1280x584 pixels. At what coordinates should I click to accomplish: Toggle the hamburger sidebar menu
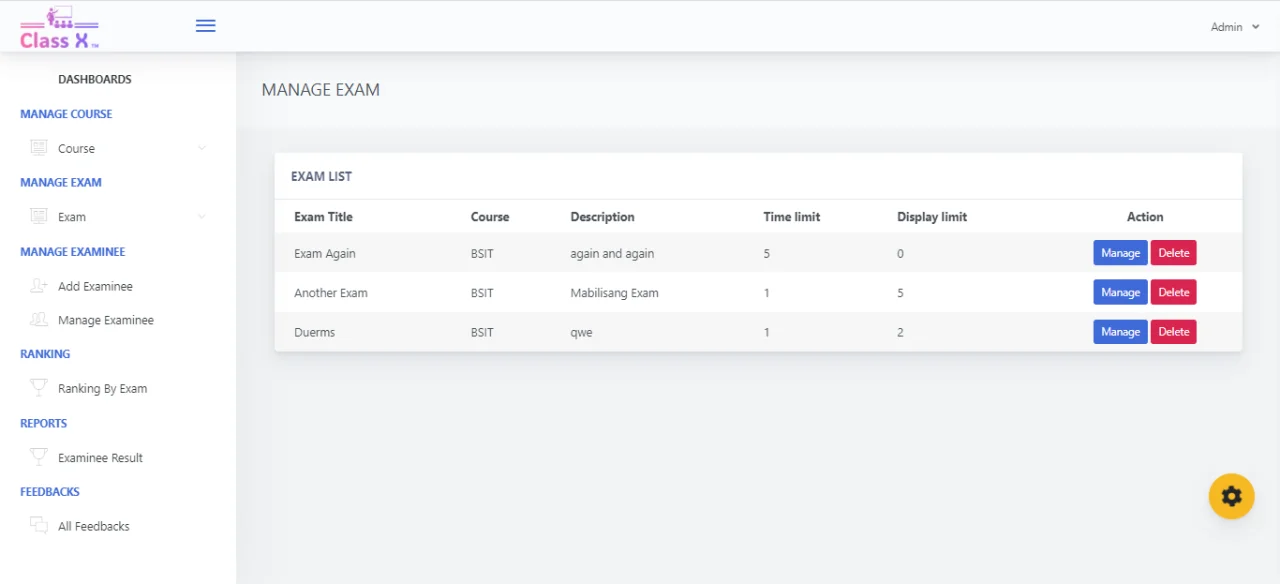[x=205, y=26]
